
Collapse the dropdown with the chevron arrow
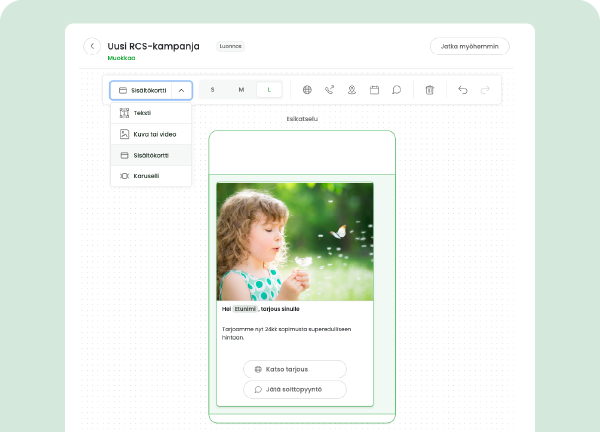click(182, 90)
